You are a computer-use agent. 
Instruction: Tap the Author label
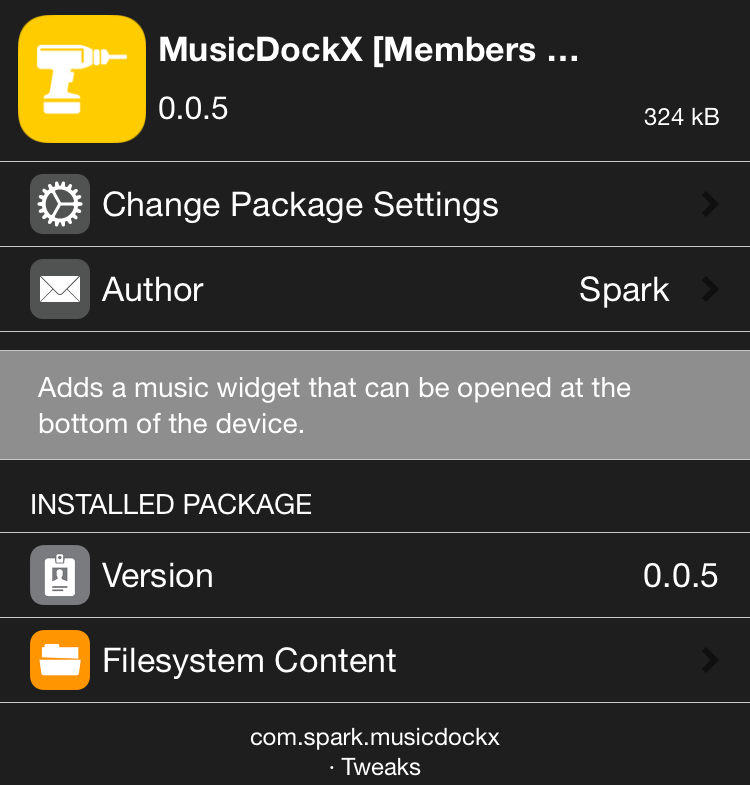click(153, 290)
